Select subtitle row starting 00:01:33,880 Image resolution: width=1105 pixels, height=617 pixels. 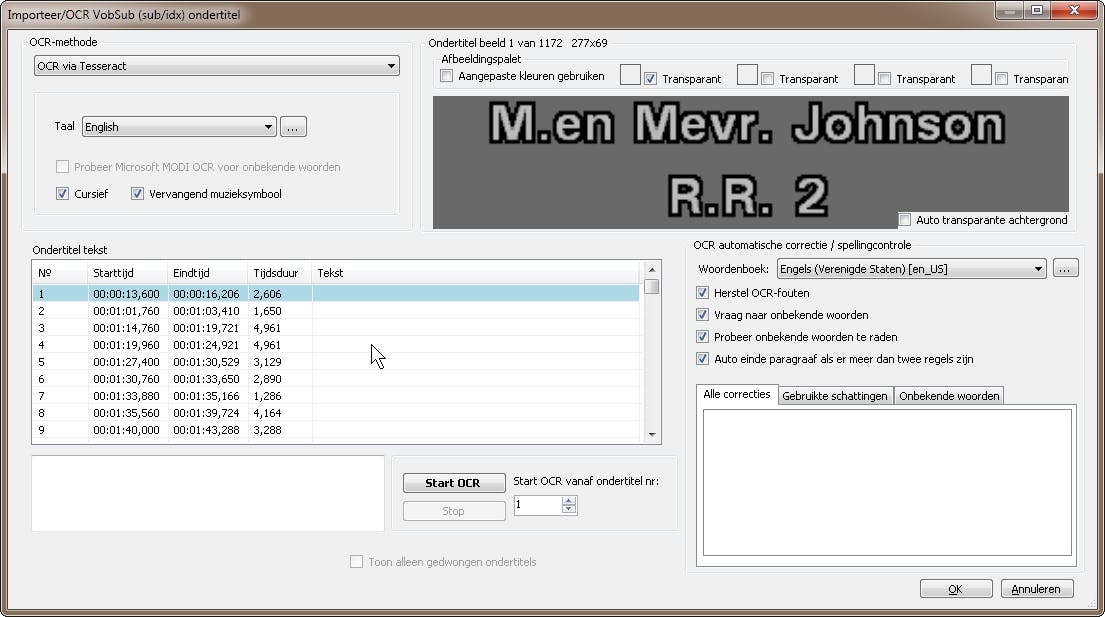coord(335,396)
